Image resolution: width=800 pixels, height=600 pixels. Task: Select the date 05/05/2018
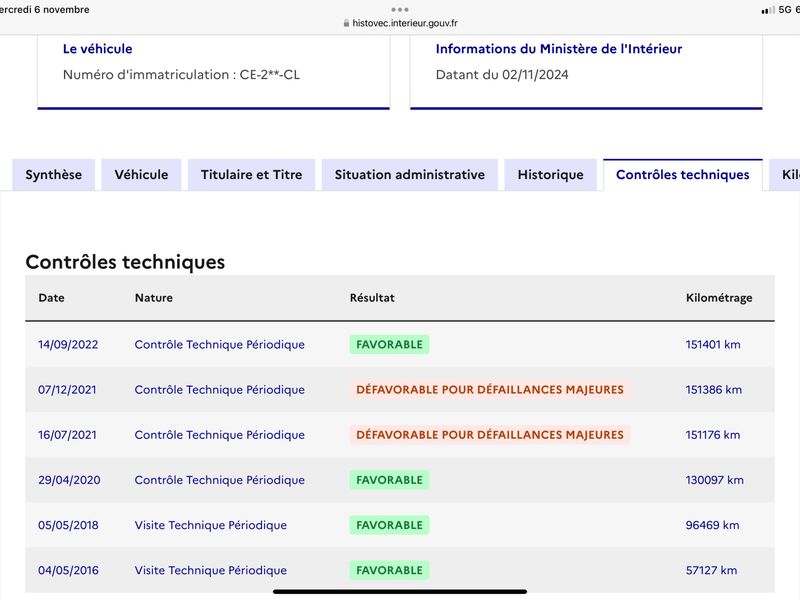coord(68,525)
